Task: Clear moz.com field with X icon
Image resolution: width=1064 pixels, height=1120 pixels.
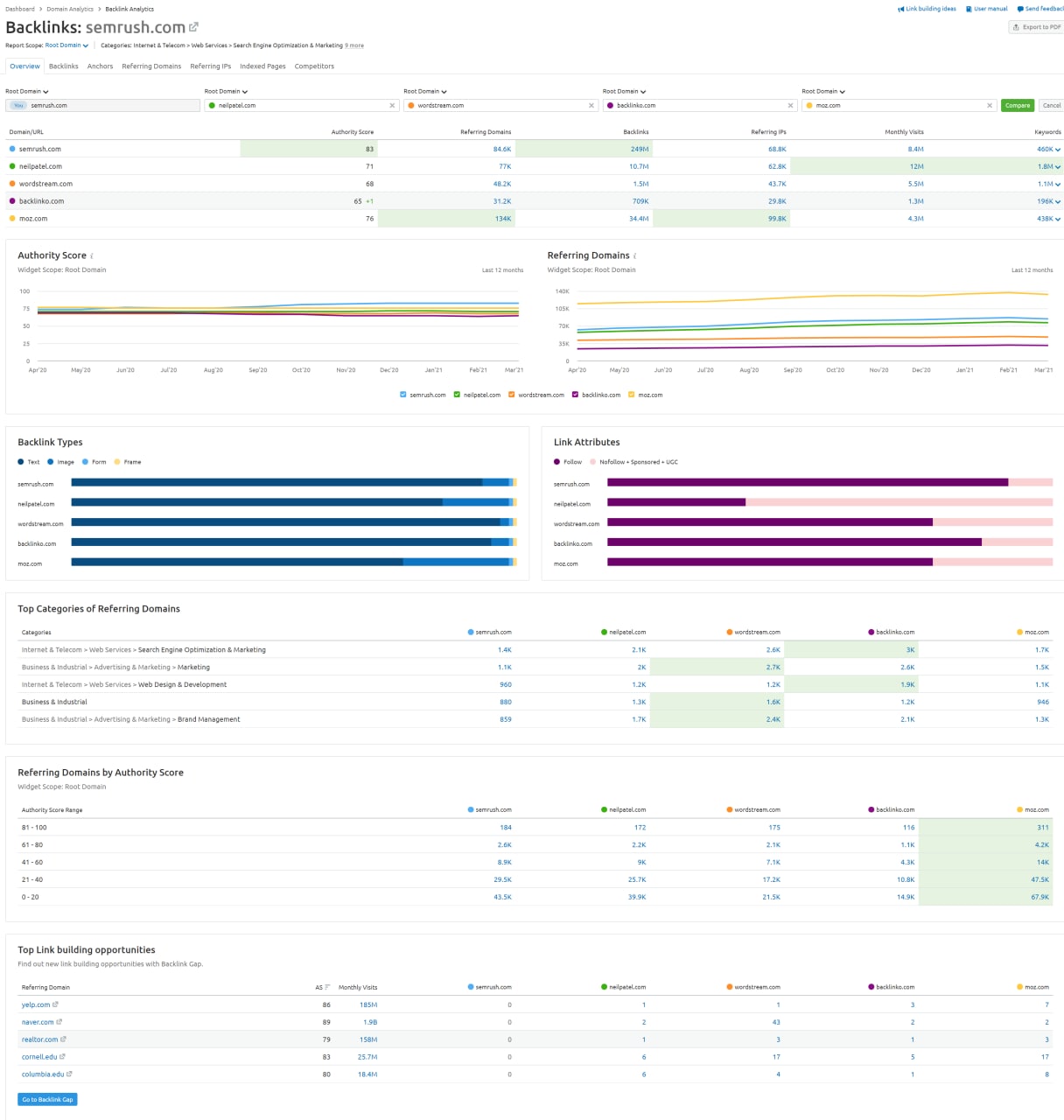Action: (990, 105)
